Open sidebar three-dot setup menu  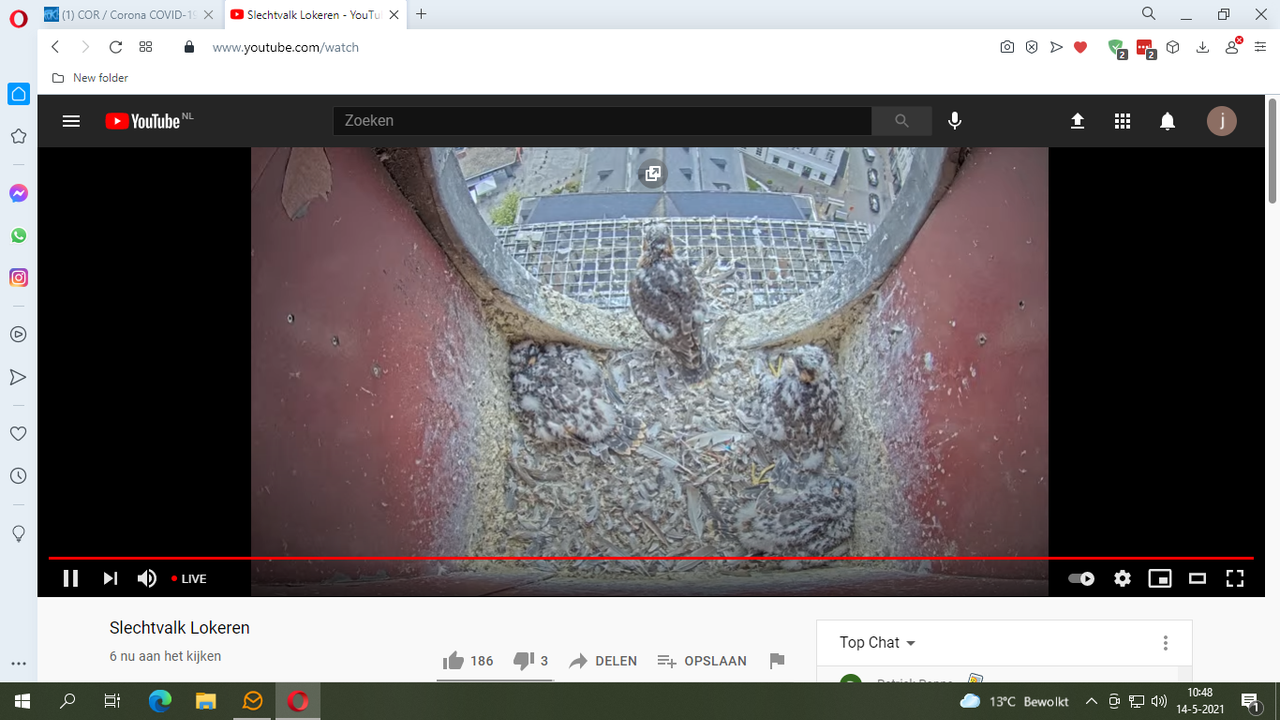(18, 664)
